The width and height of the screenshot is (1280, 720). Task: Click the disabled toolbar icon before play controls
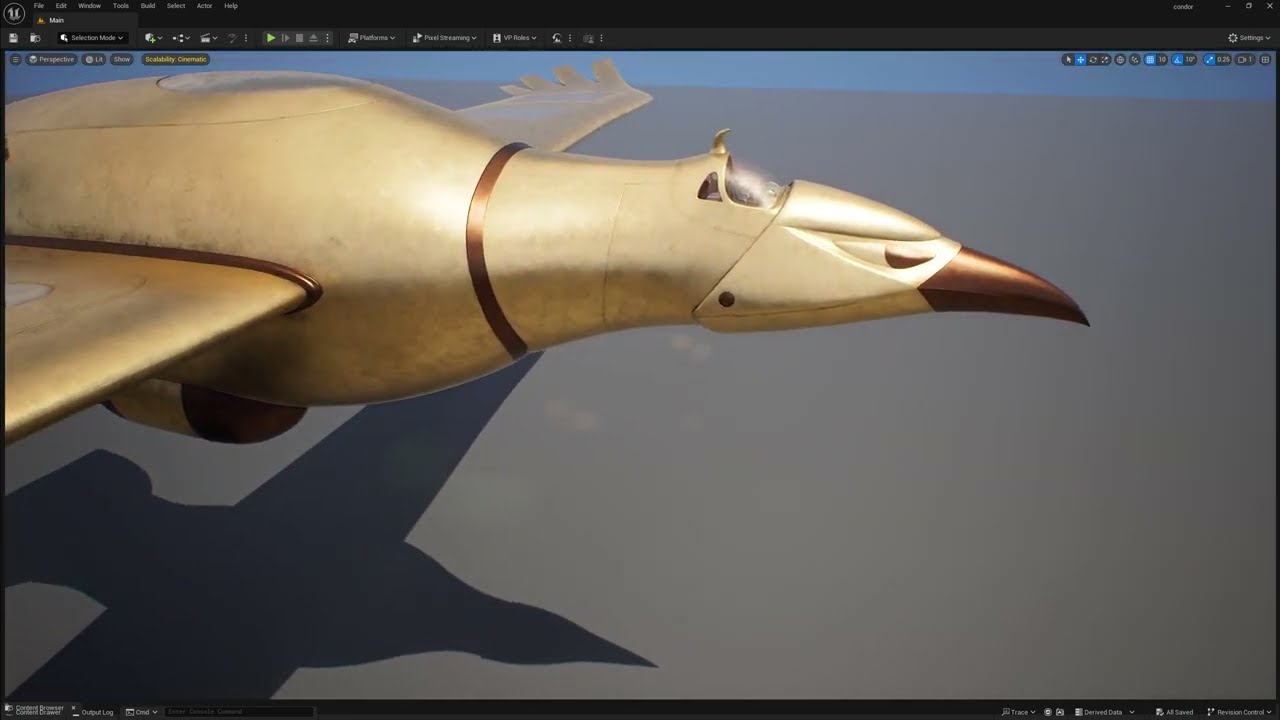[233, 38]
